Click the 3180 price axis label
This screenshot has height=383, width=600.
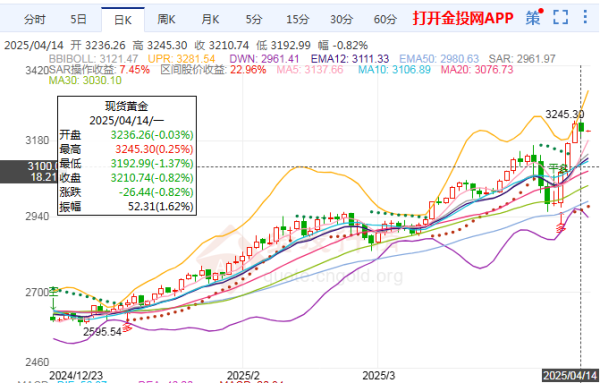point(38,140)
